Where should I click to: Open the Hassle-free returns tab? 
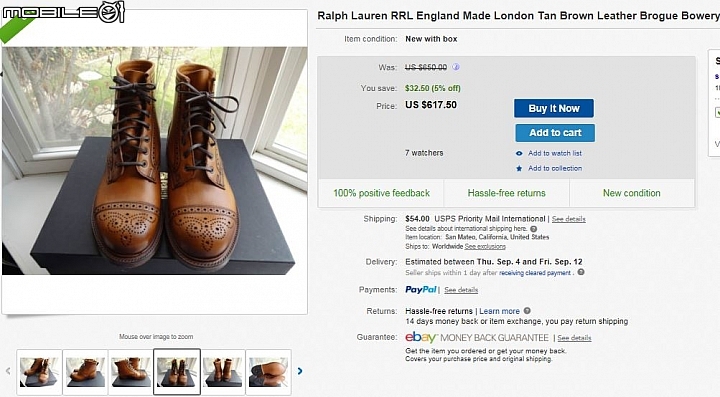coord(506,193)
